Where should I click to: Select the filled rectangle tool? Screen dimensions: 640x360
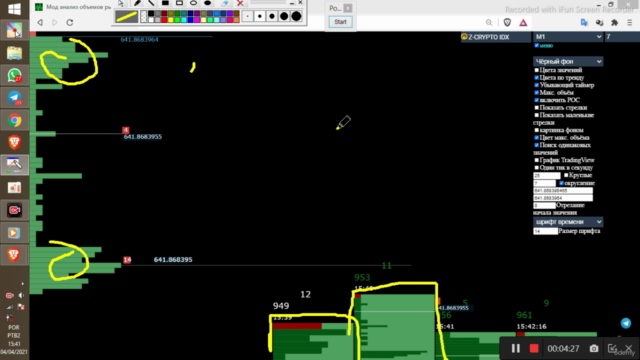click(165, 3)
